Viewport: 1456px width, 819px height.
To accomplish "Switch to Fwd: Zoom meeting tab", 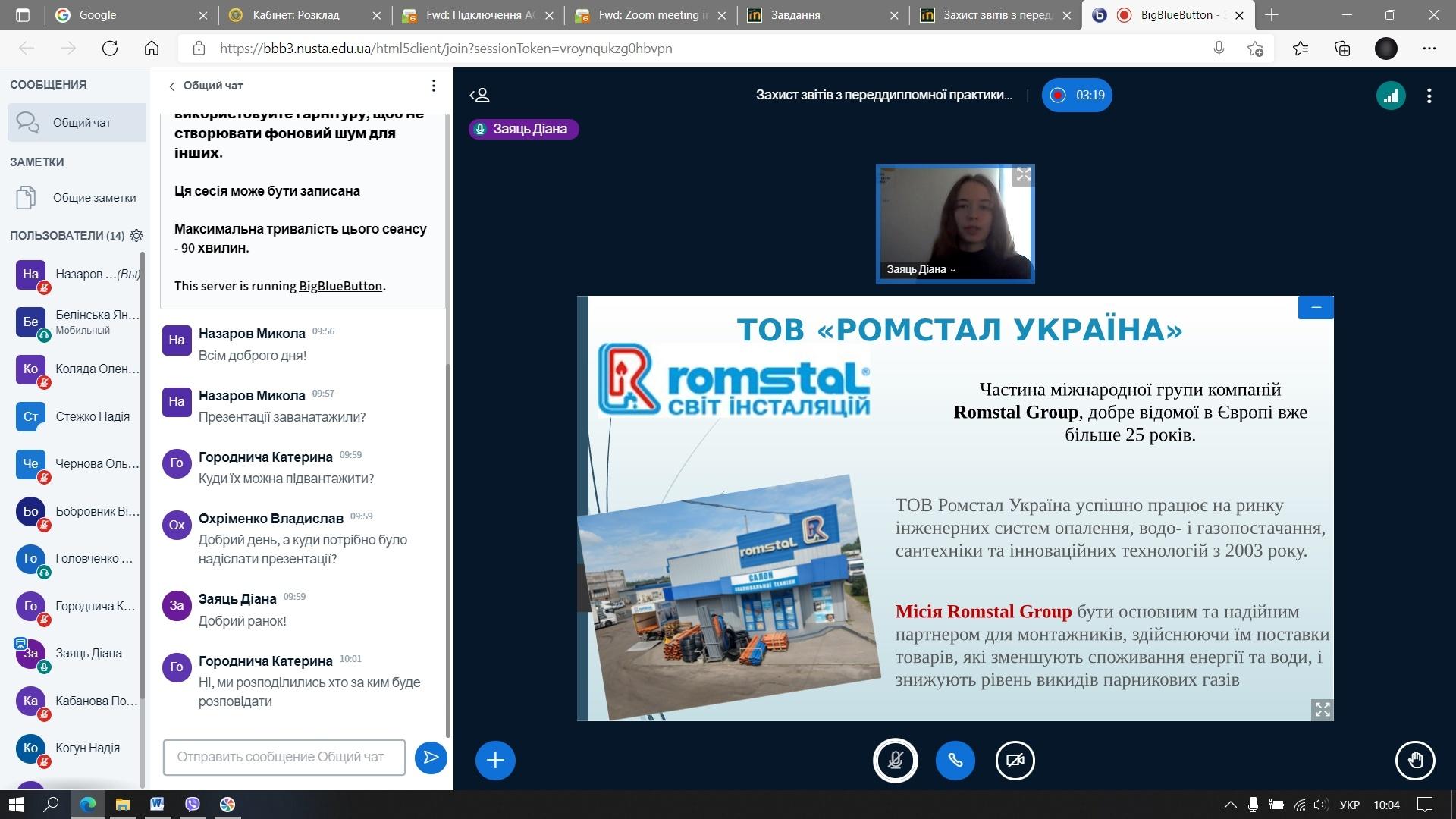I will (x=651, y=15).
